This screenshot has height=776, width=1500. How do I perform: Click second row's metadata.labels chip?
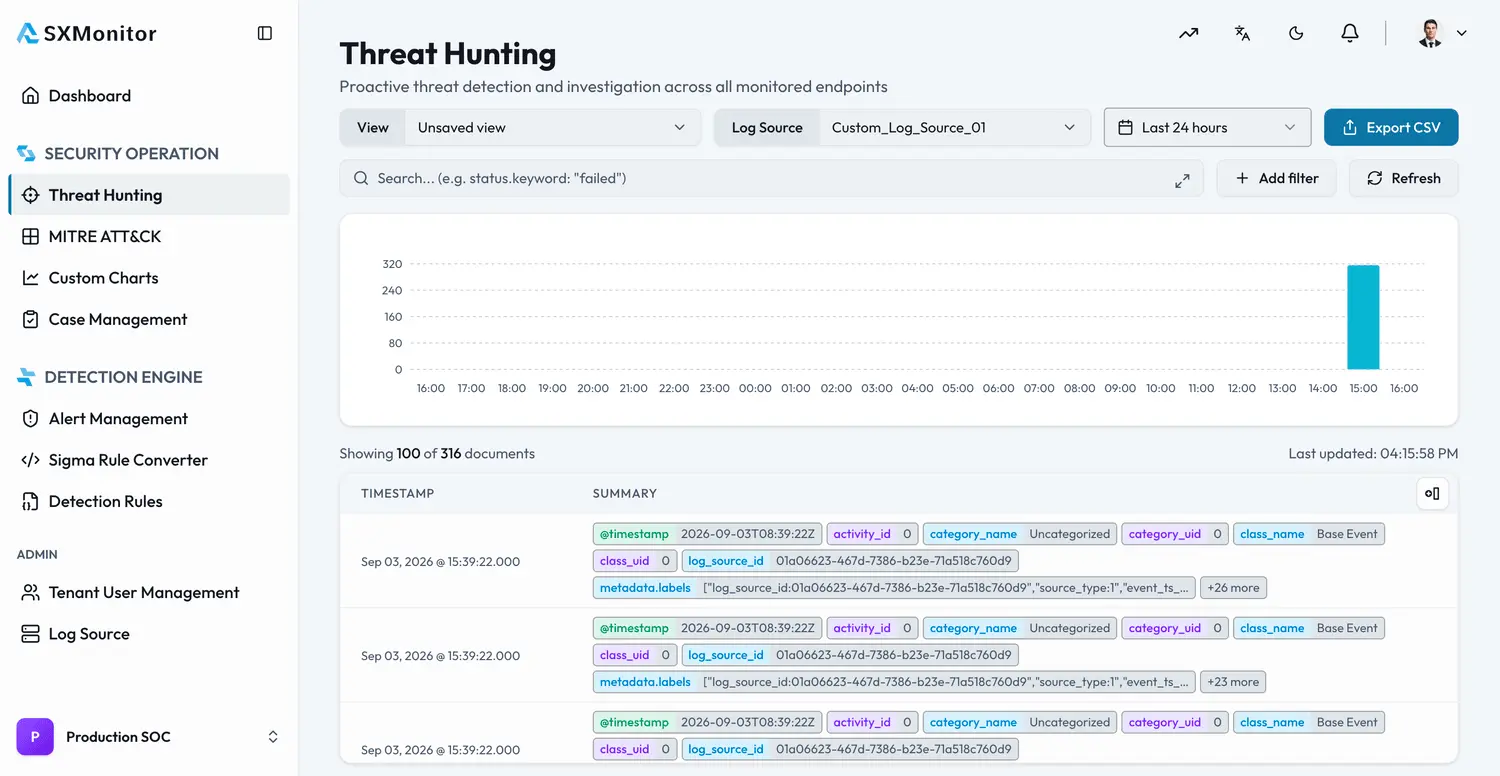click(894, 682)
